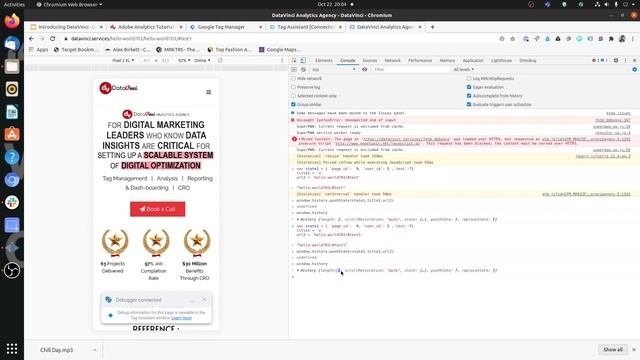Close the Tag Assistant debugger popup

tap(204, 300)
